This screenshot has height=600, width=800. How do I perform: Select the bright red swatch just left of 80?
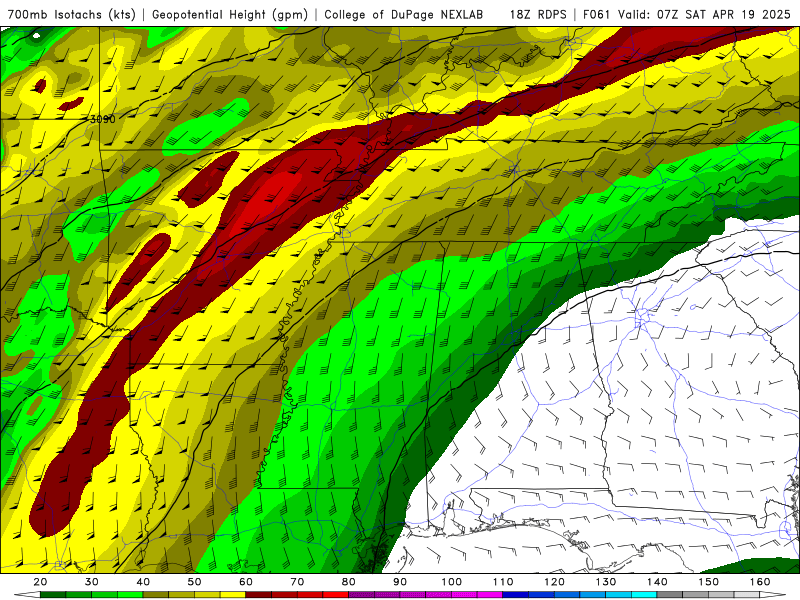tap(336, 595)
